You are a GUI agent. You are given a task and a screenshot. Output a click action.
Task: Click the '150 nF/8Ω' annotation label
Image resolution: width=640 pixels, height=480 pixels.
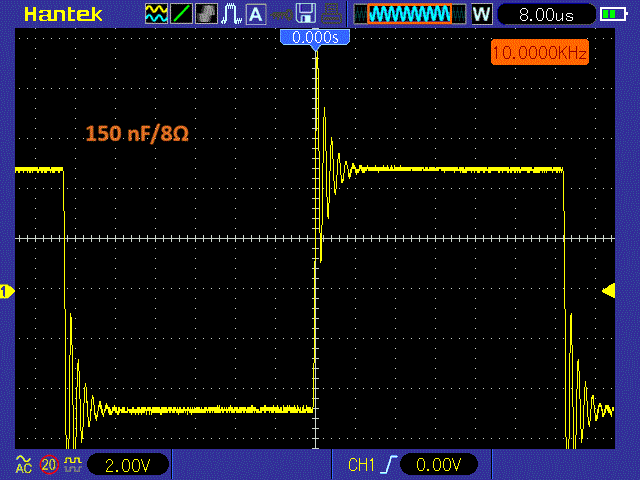coord(137,133)
